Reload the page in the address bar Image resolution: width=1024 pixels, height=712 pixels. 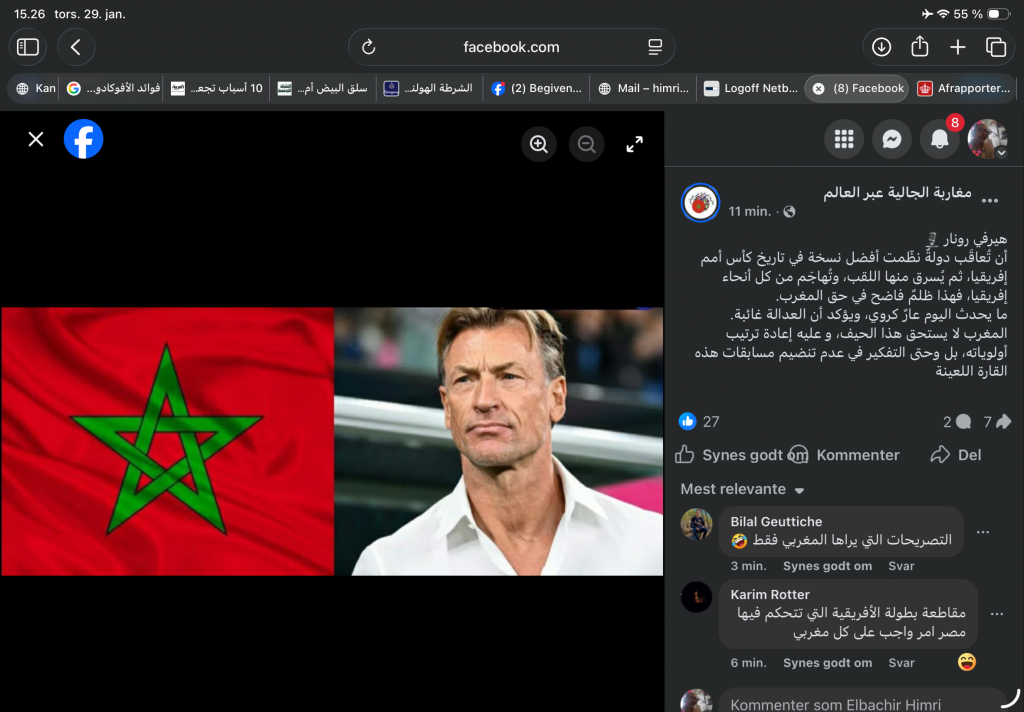[x=368, y=47]
